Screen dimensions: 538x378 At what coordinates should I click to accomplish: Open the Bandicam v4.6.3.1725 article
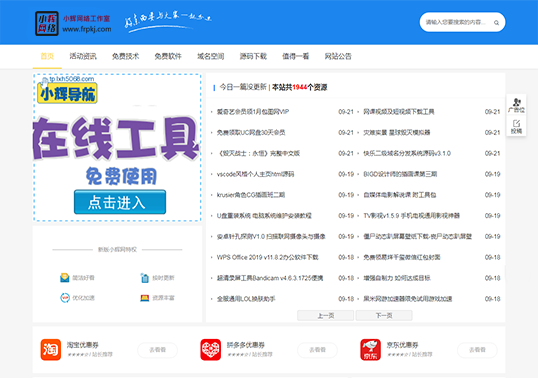coord(270,278)
